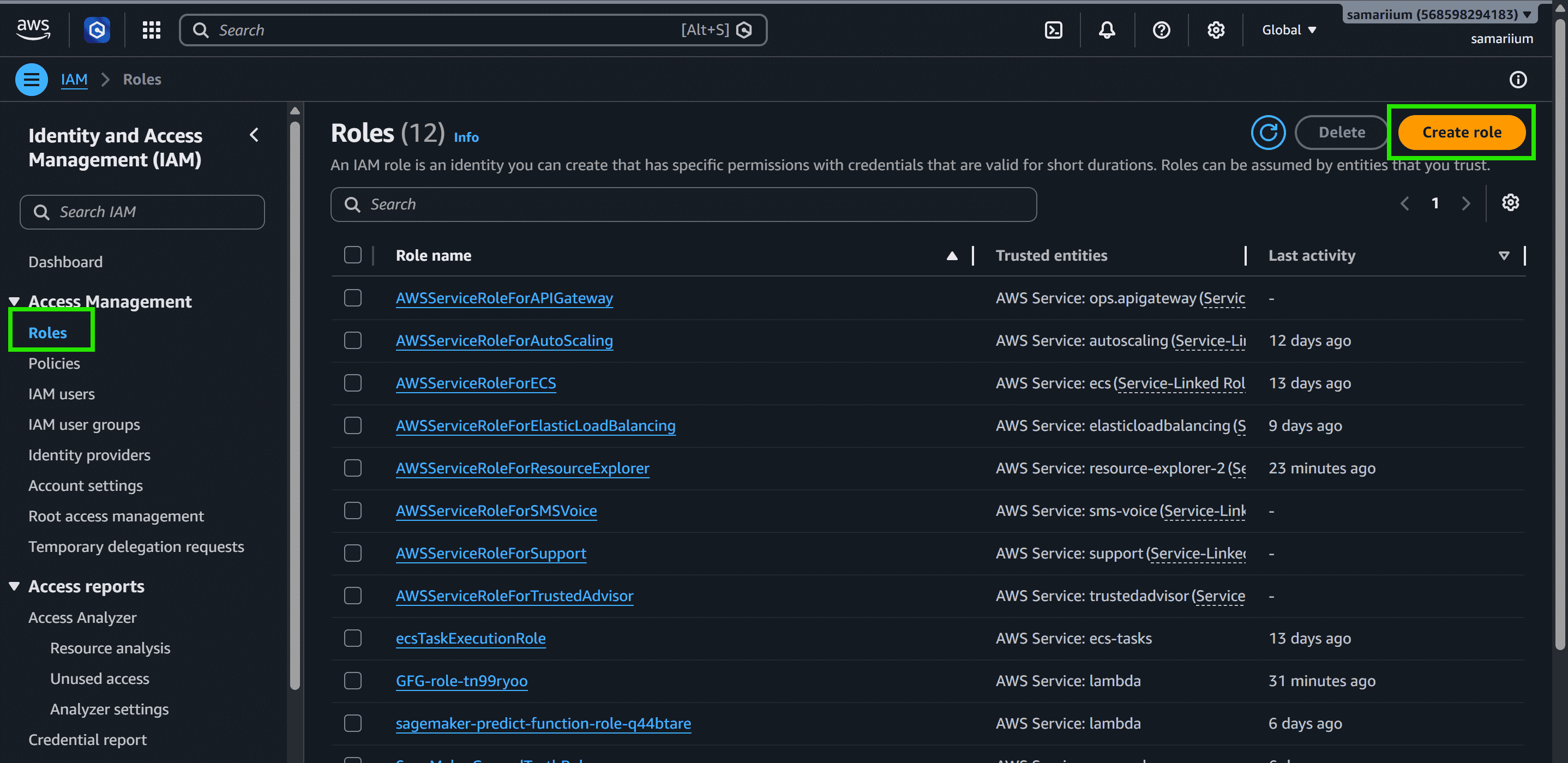Open IAM users in sidebar
Image resolution: width=1568 pixels, height=763 pixels.
tap(62, 394)
